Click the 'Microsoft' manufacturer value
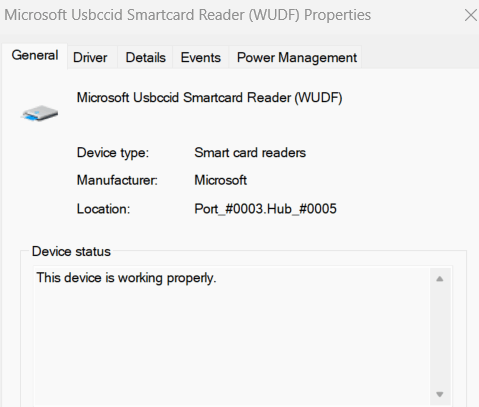The height and width of the screenshot is (407, 479). [x=220, y=180]
